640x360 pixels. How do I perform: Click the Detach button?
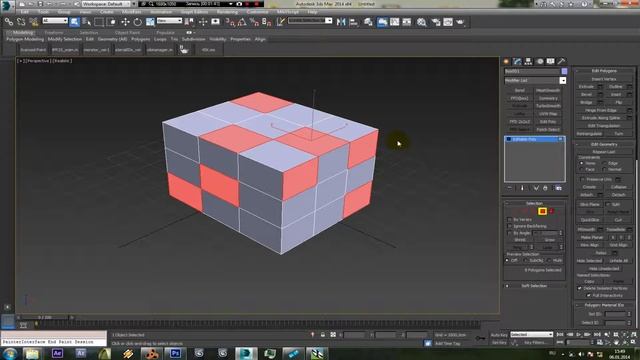tap(618, 195)
